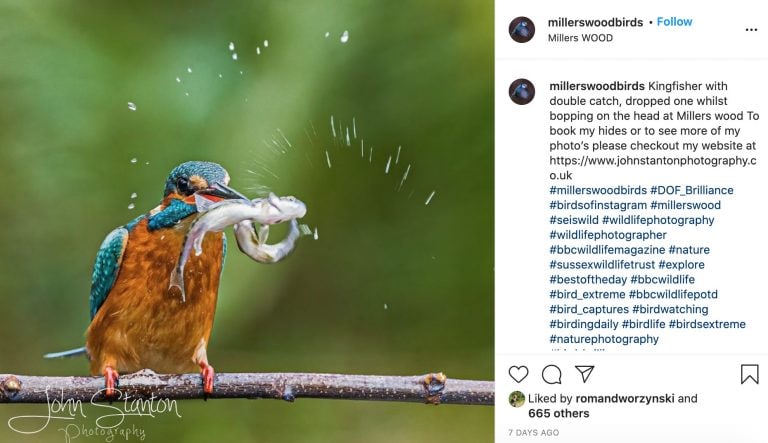
Task: Open comments via the speech bubble icon
Action: click(x=551, y=374)
